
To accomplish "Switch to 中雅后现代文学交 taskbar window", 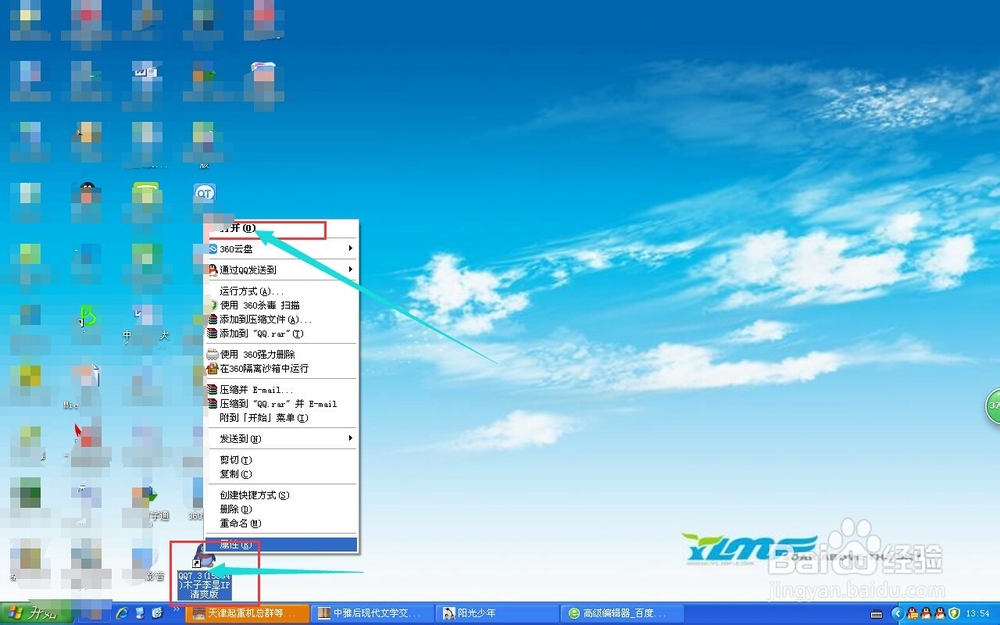I will [x=373, y=614].
